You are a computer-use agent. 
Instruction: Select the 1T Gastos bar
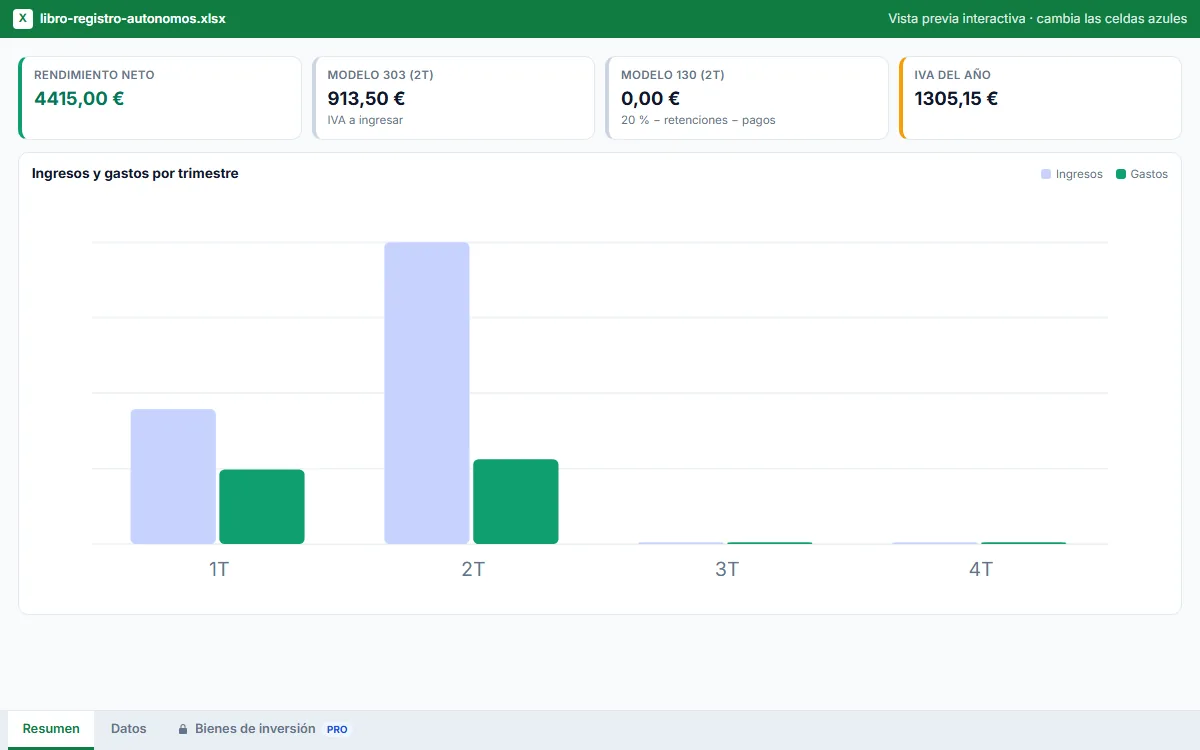click(262, 506)
